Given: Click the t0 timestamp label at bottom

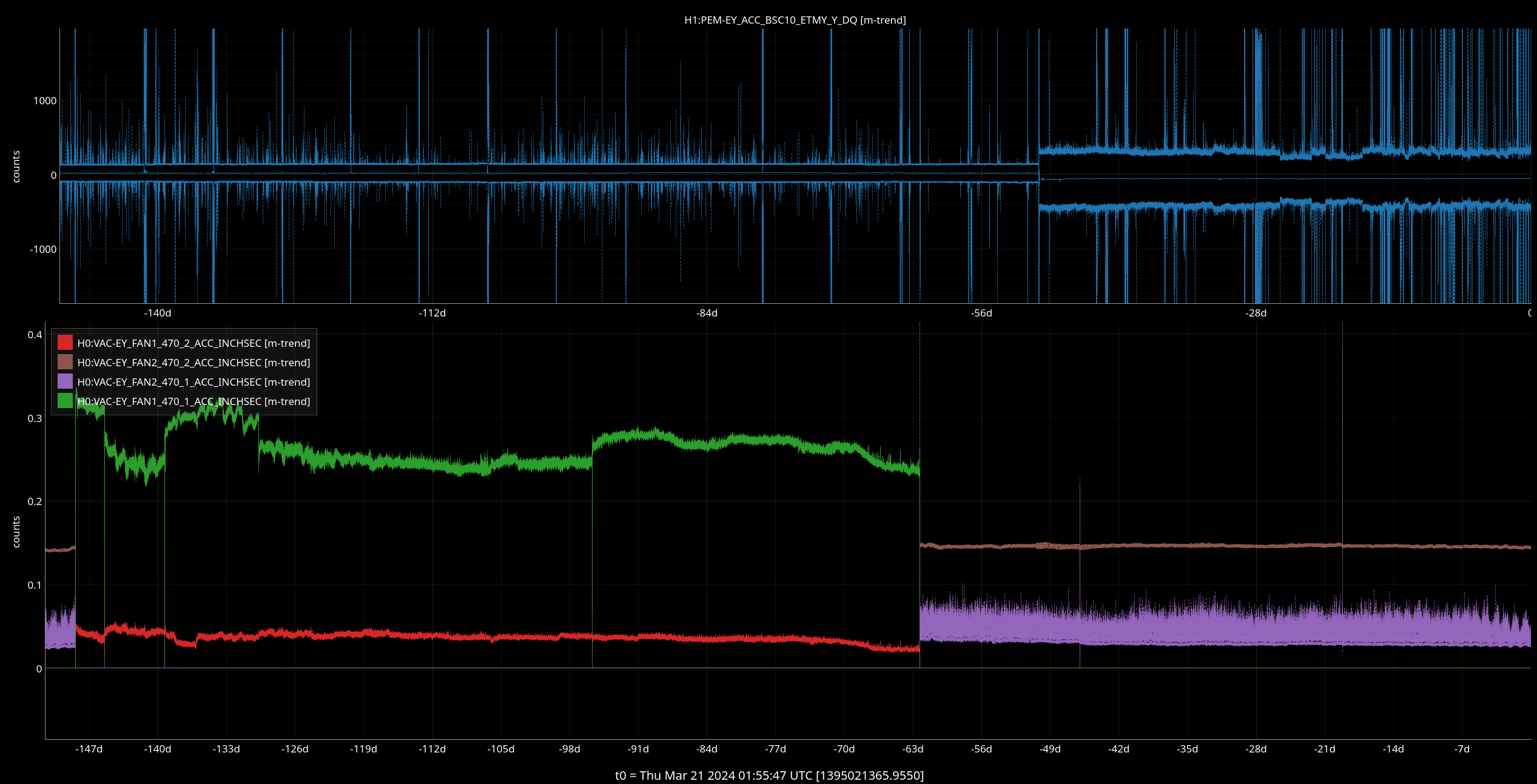Looking at the screenshot, I should (x=769, y=776).
